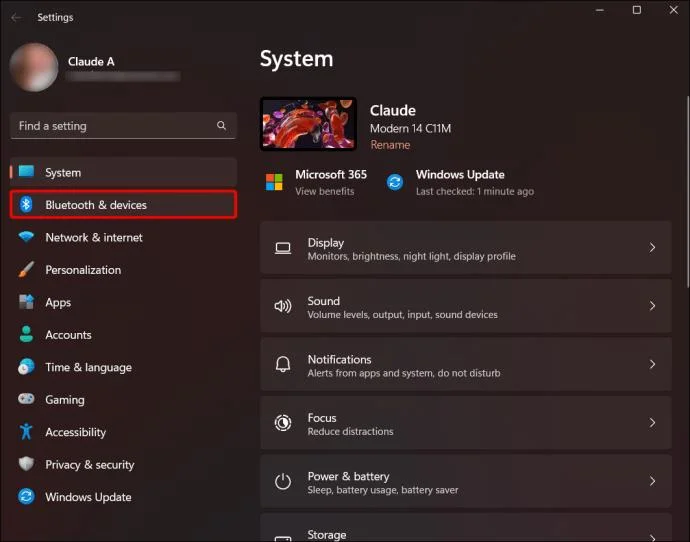Click the Sound speaker icon
The image size is (690, 542).
coord(283,306)
